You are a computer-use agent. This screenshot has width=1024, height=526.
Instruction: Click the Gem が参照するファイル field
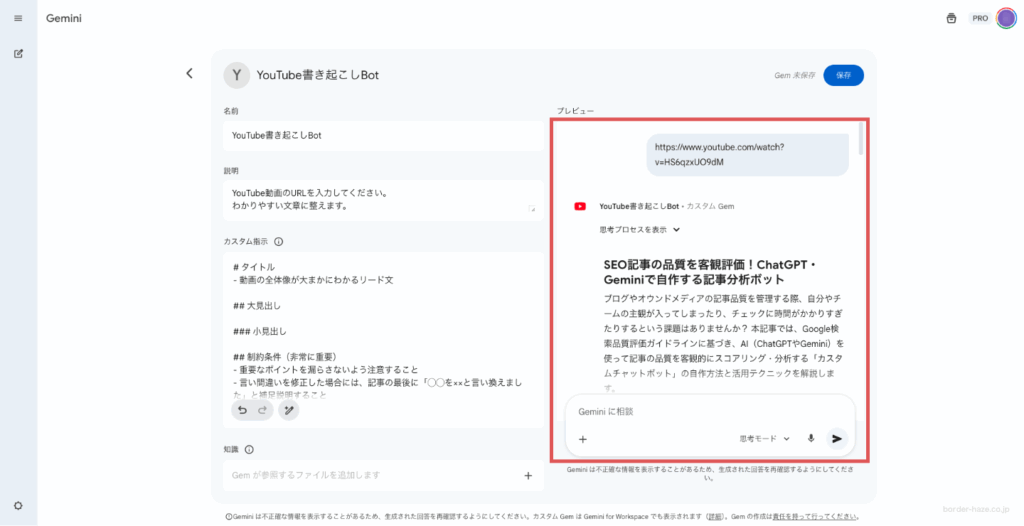(x=383, y=476)
